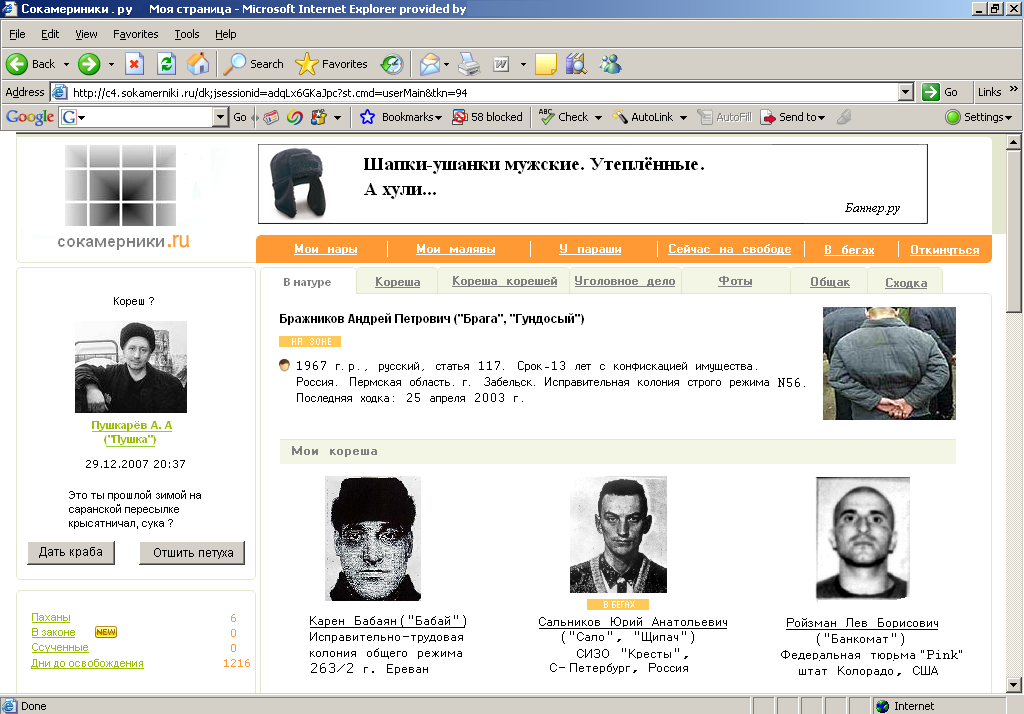Click Дать краба button

[x=71, y=552]
